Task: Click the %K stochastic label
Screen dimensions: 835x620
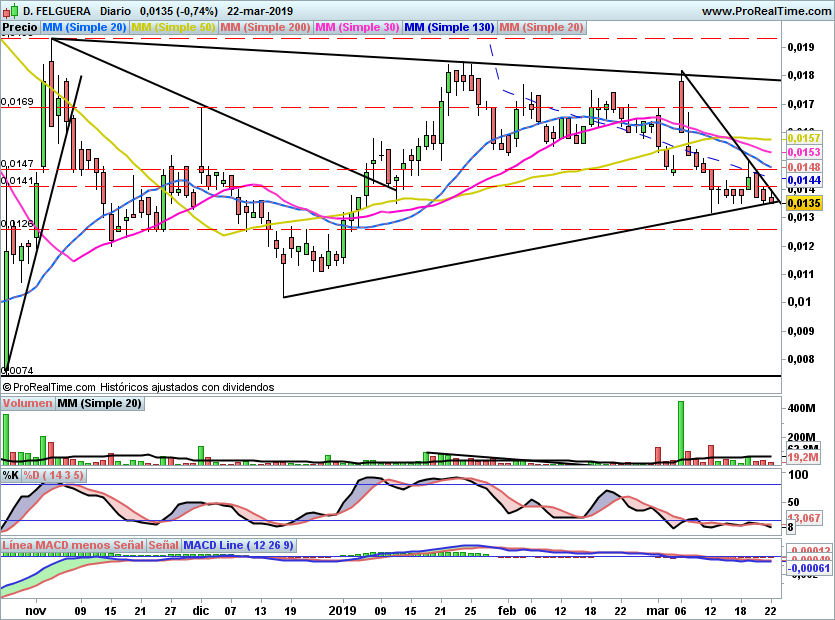Action: (x=11, y=475)
